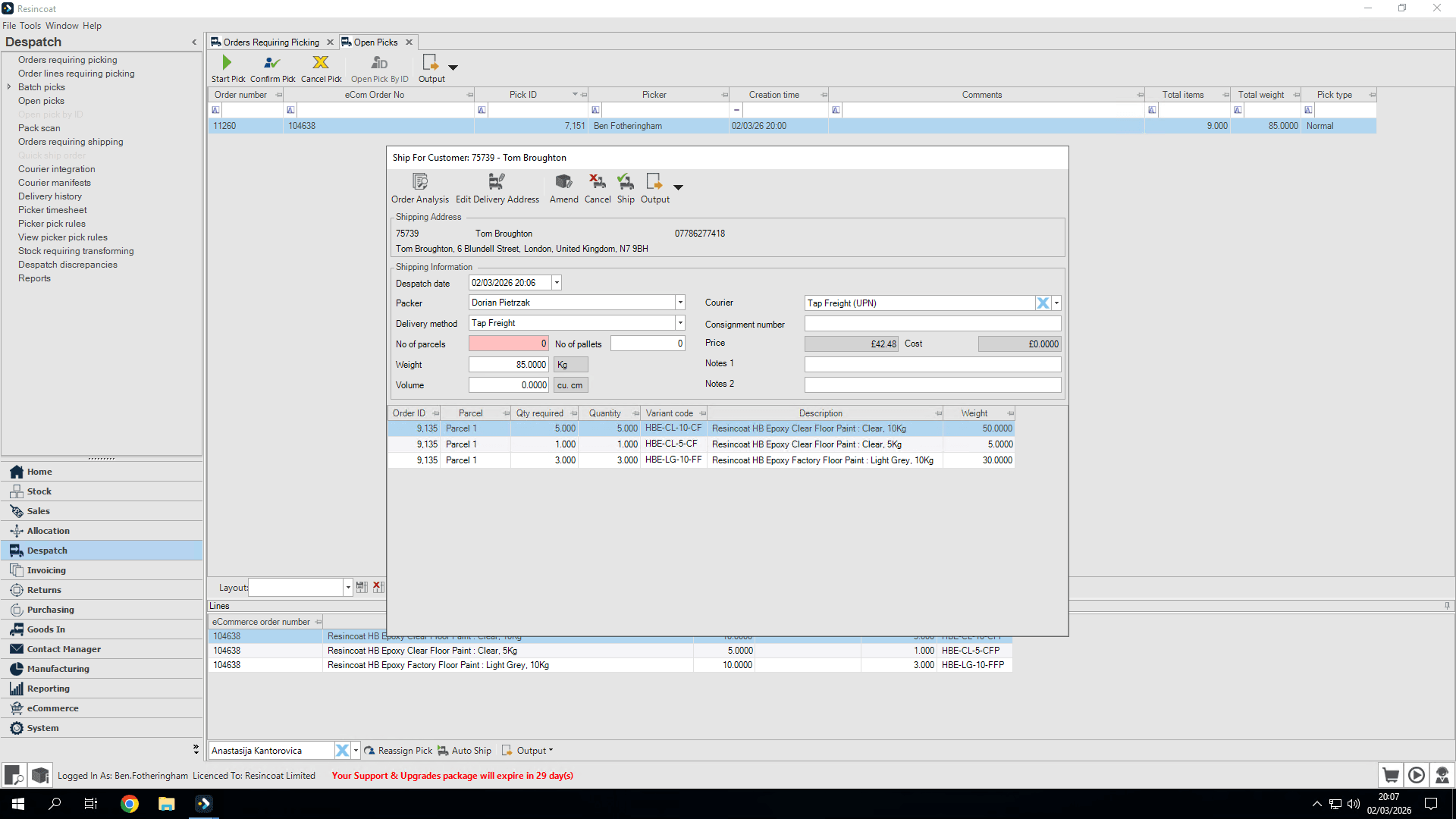The width and height of the screenshot is (1456, 819).
Task: Click the Start Pick toolbar icon
Action: [227, 63]
